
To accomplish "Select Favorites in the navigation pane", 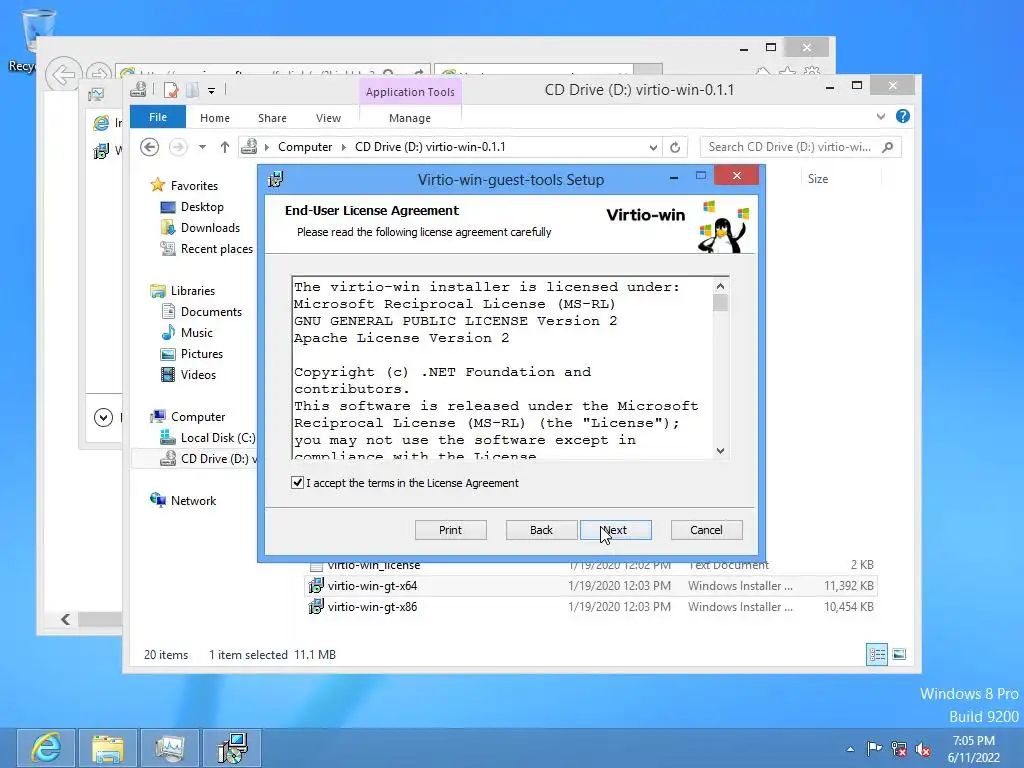I will click(x=194, y=185).
